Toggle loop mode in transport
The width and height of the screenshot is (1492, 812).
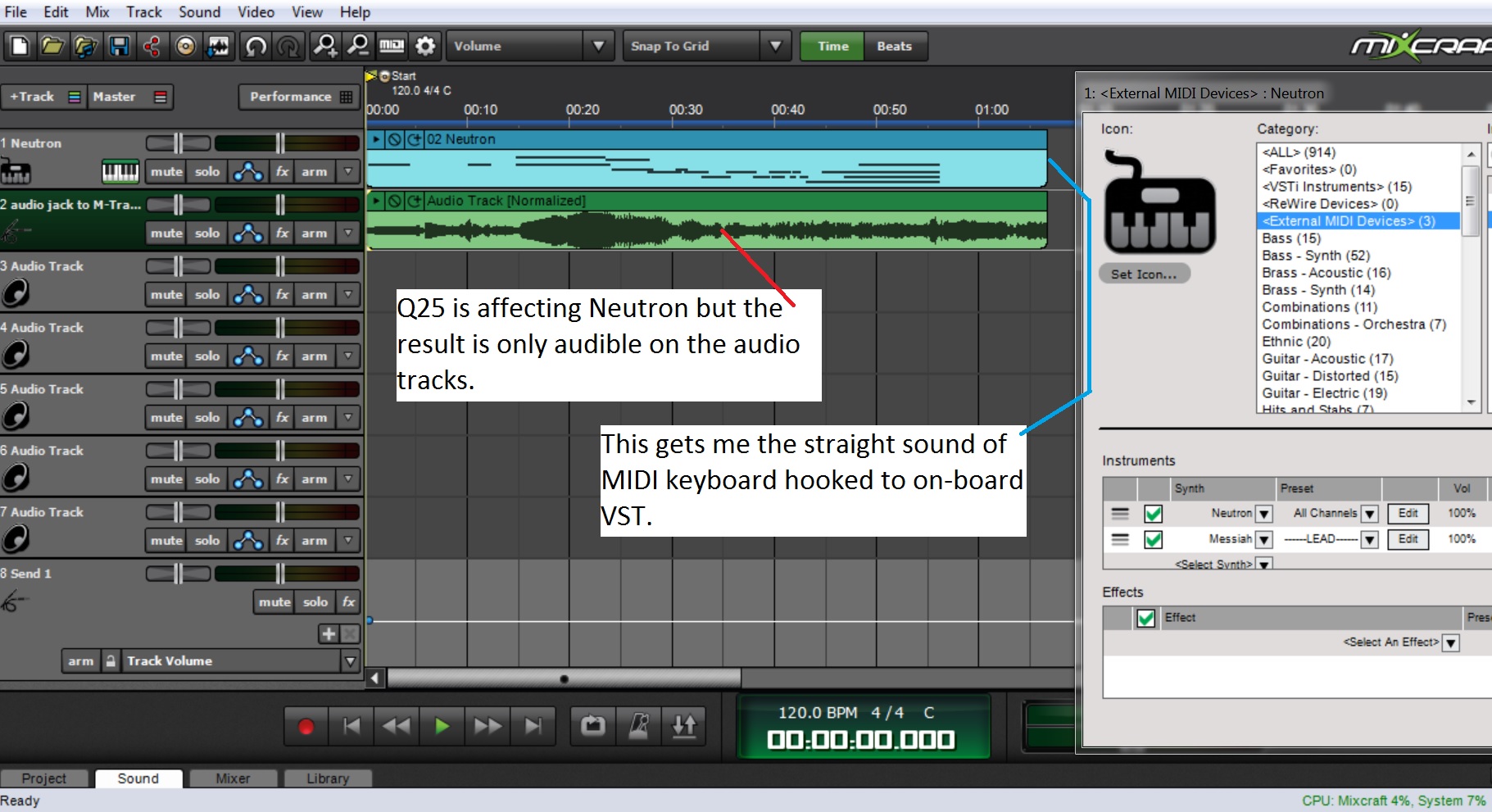(593, 726)
